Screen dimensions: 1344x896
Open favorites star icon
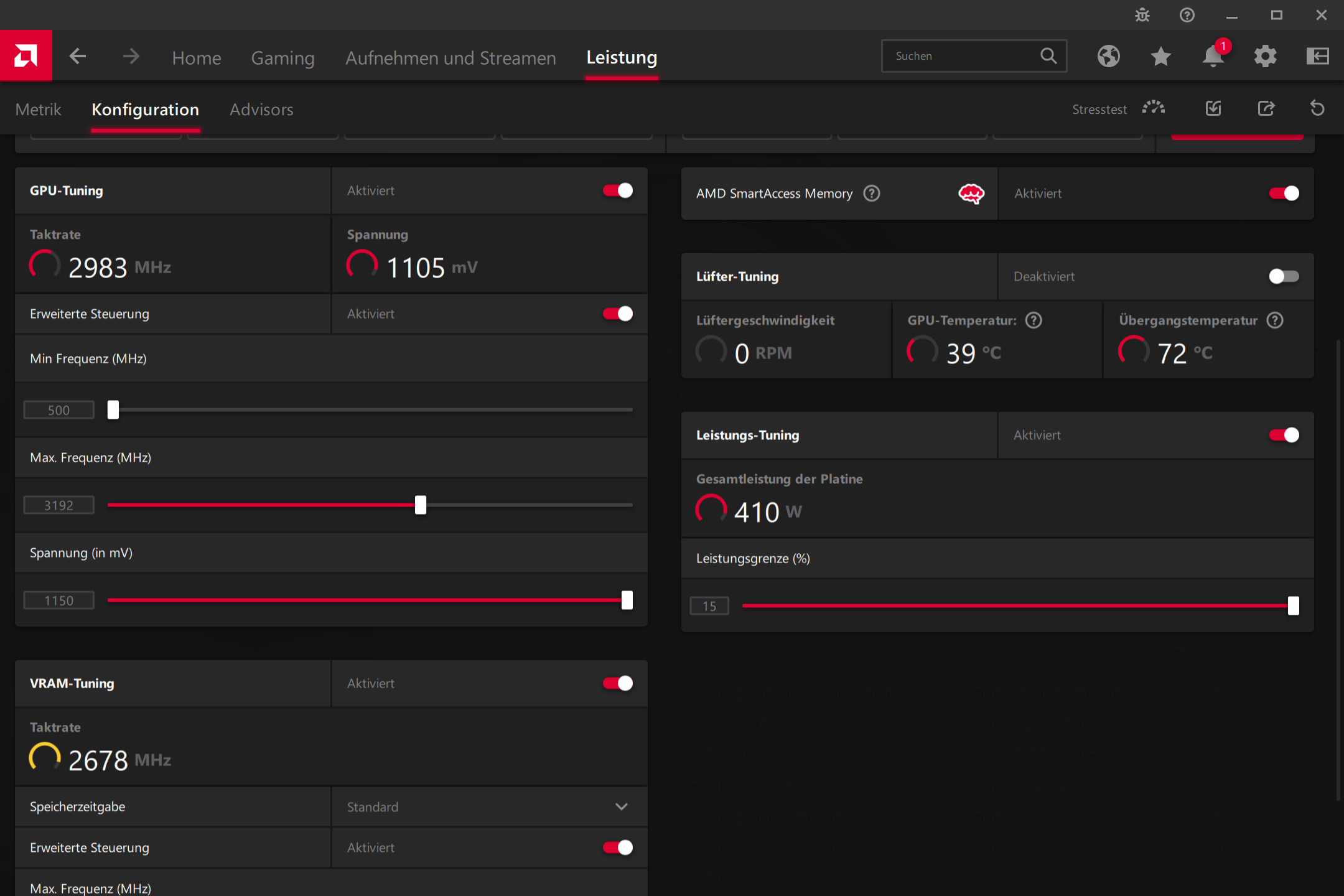click(x=1160, y=56)
